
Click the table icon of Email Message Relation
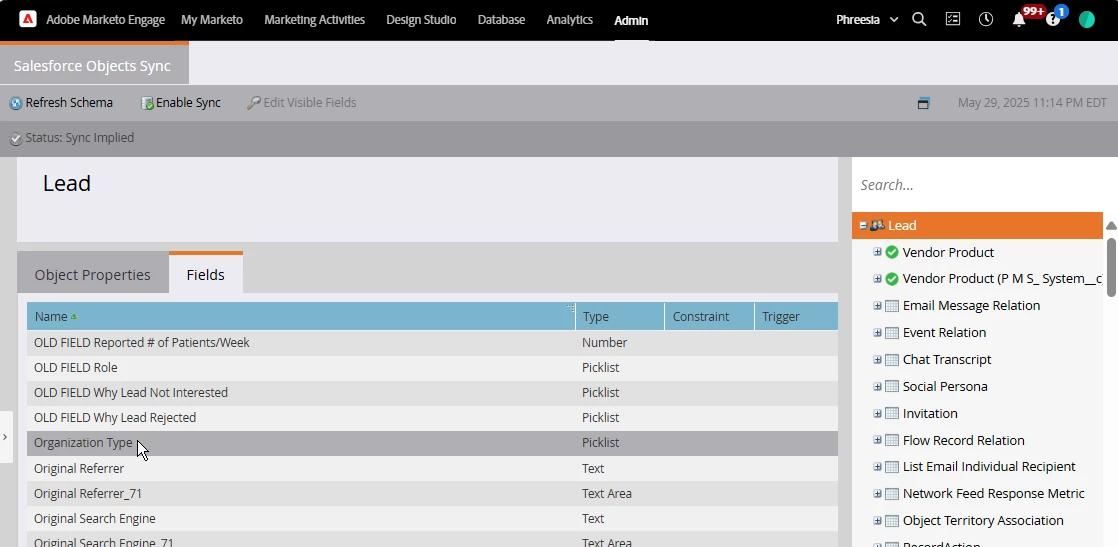tap(892, 306)
